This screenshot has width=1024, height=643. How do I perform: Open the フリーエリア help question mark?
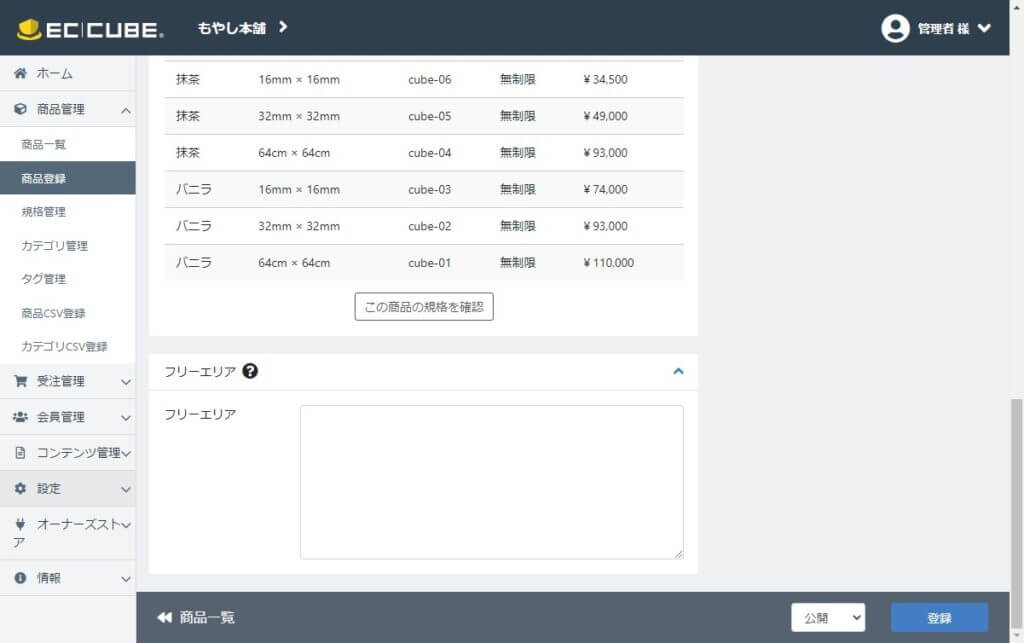click(x=250, y=371)
